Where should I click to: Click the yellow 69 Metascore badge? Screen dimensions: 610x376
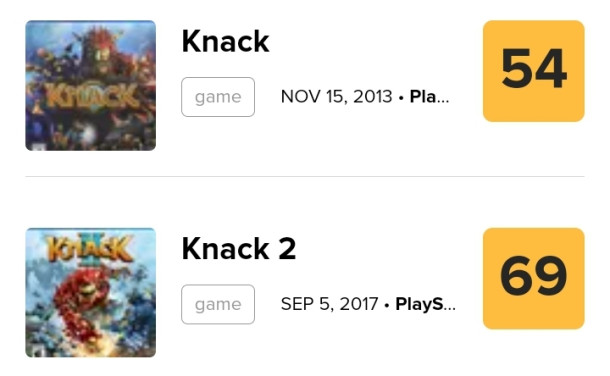(533, 278)
